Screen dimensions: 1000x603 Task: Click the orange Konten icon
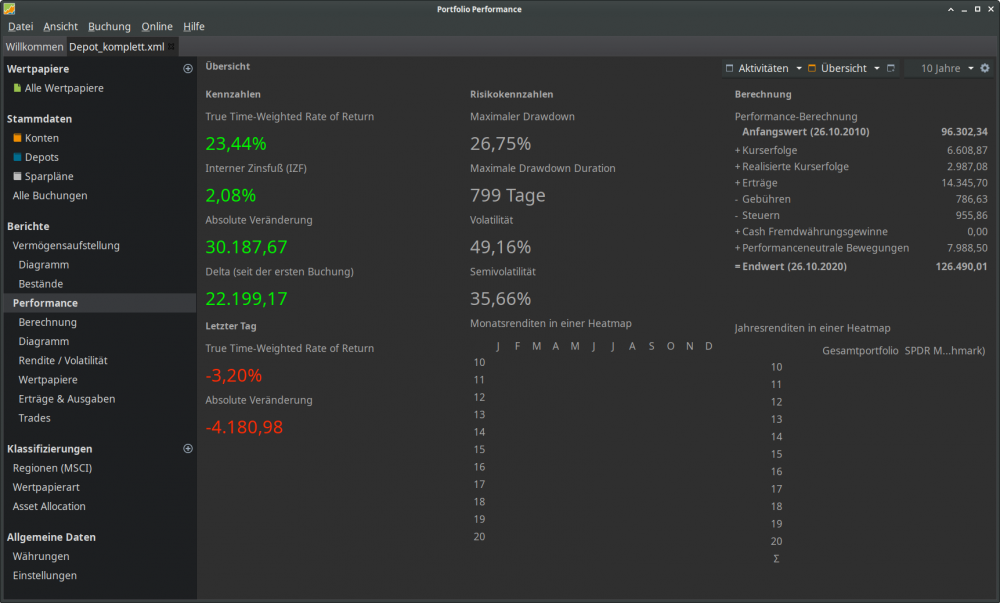(17, 139)
